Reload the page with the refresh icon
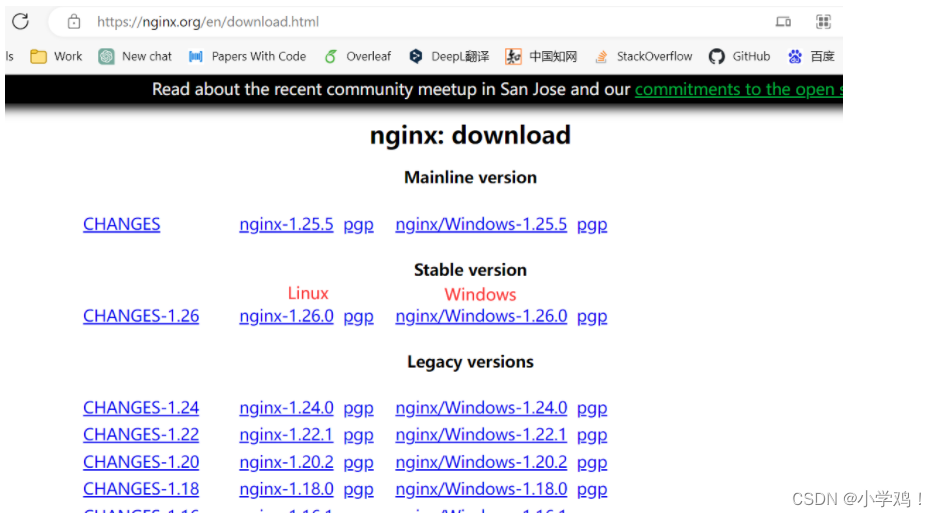The height and width of the screenshot is (517, 936). (20, 21)
